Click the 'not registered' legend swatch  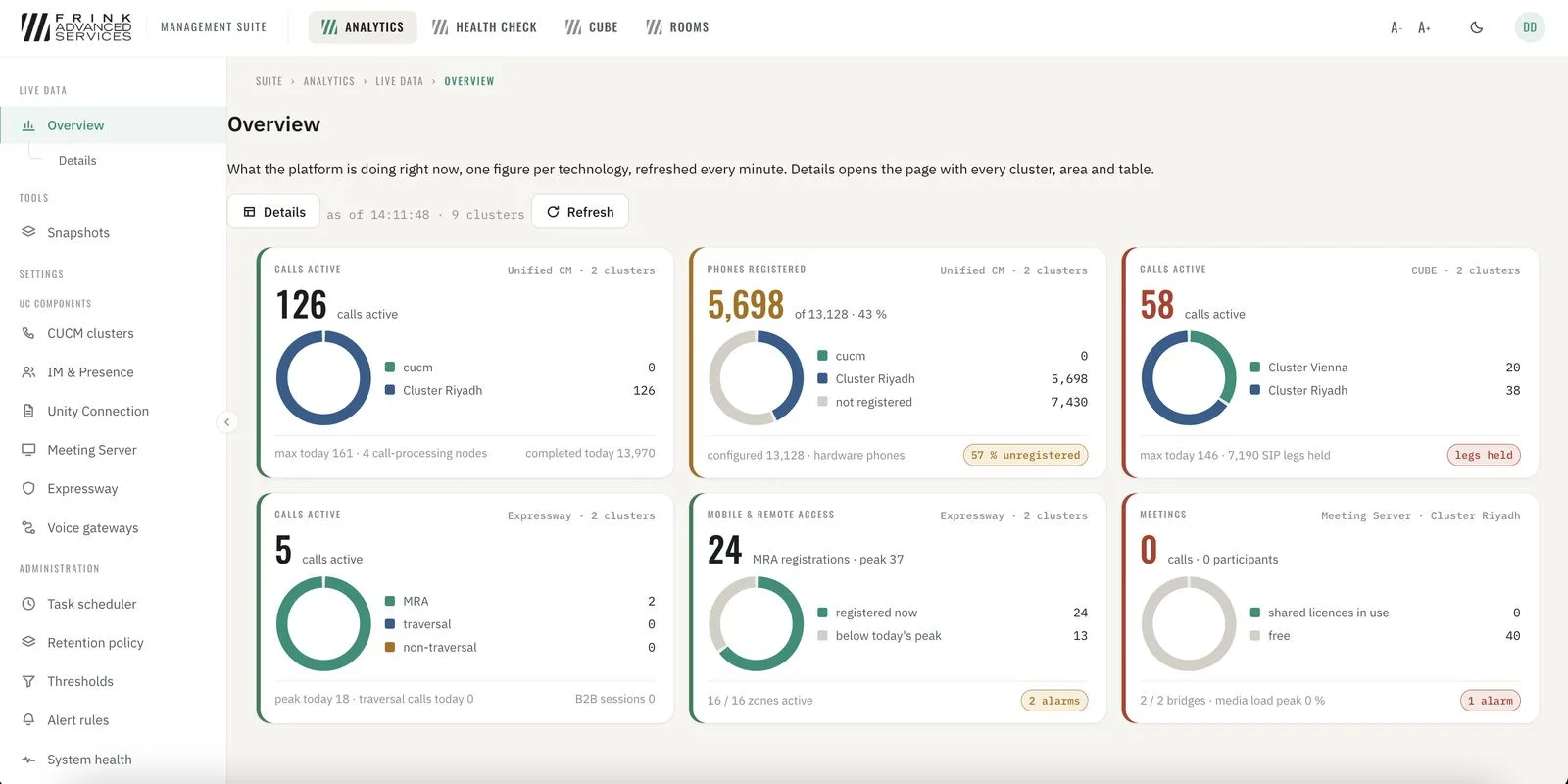pos(822,402)
